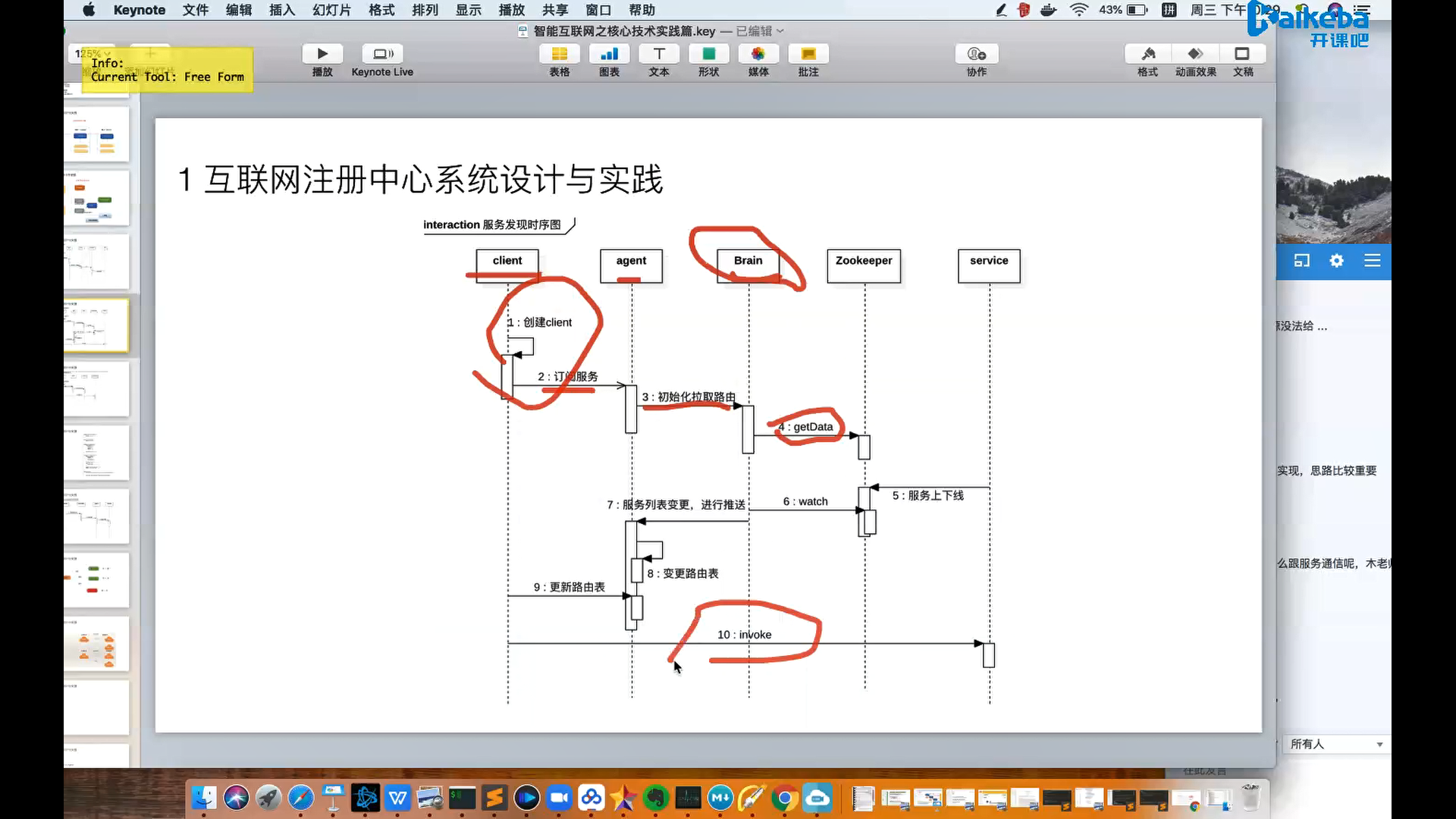This screenshot has height=819, width=1456.
Task: Click the Collaborate (协作) button
Action: (x=976, y=55)
